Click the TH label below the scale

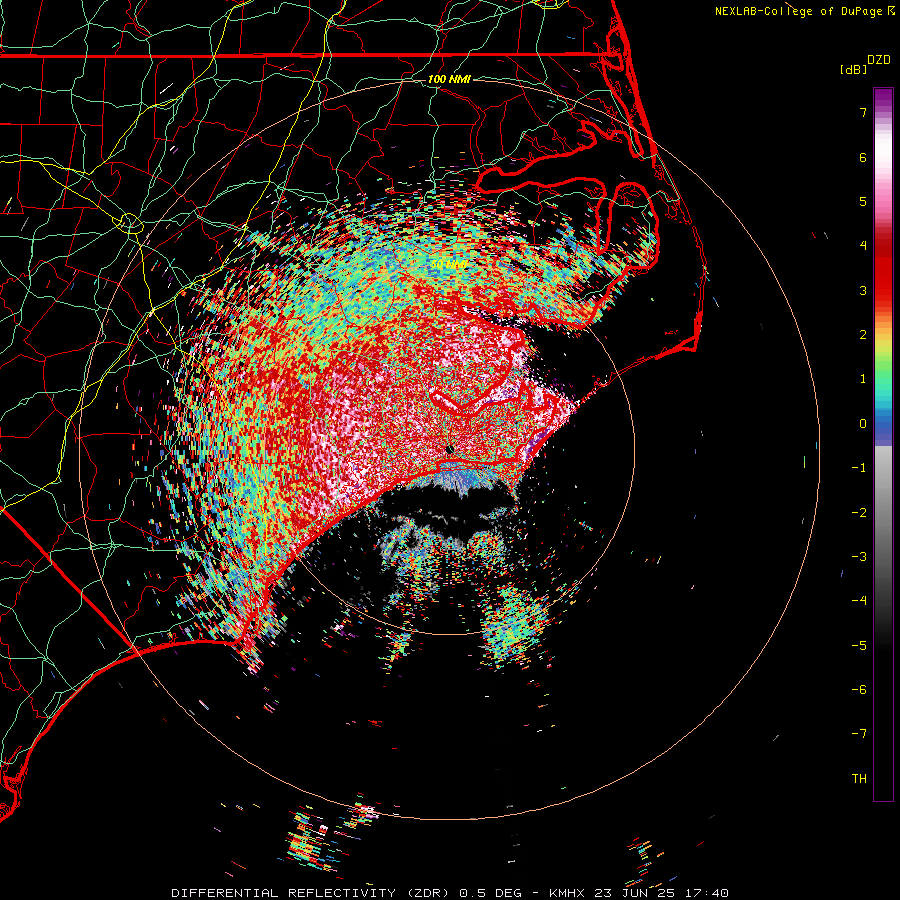[859, 779]
